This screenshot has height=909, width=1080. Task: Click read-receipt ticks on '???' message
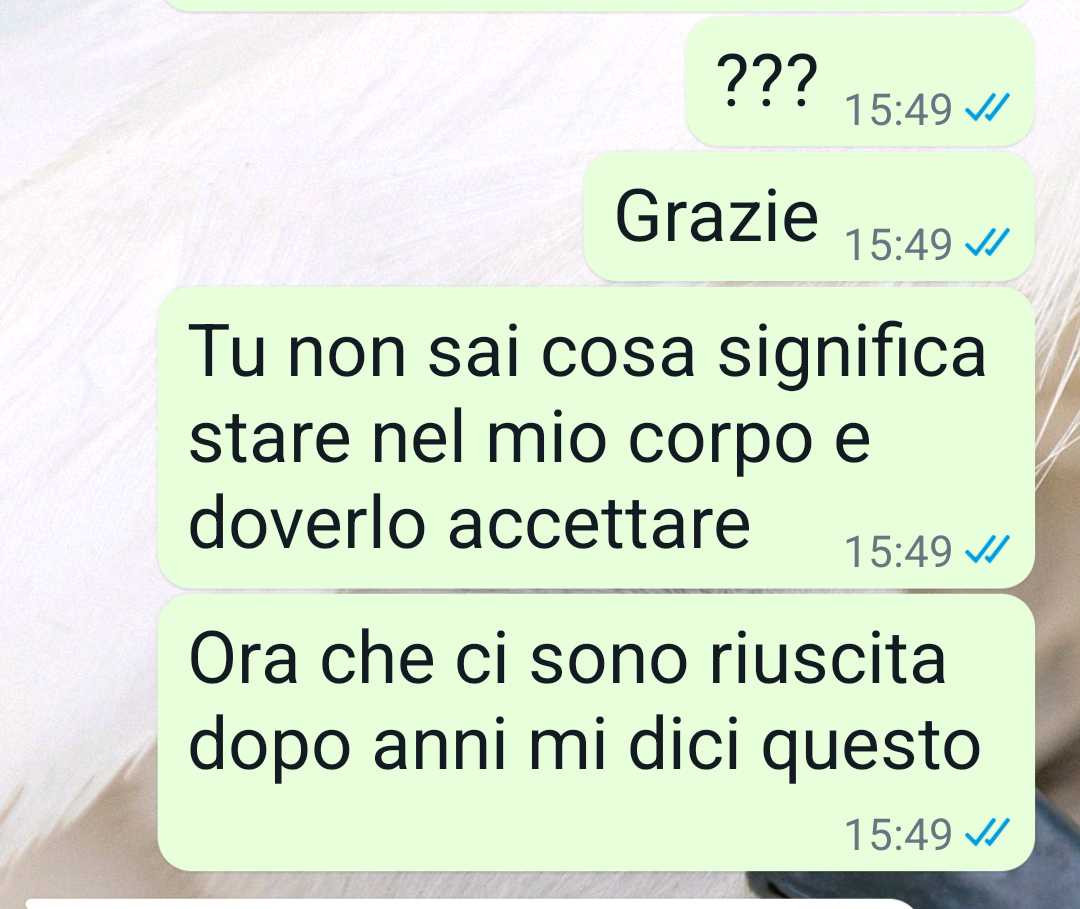pos(988,108)
